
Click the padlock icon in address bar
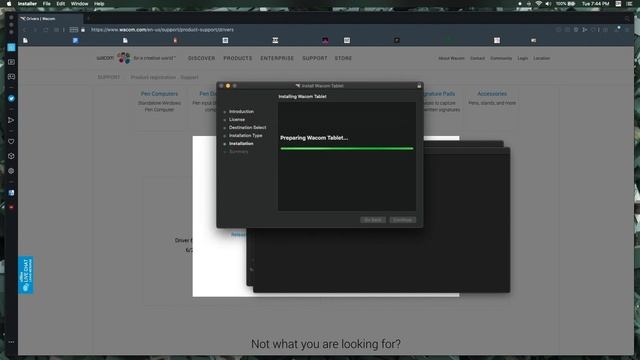[x=83, y=30]
